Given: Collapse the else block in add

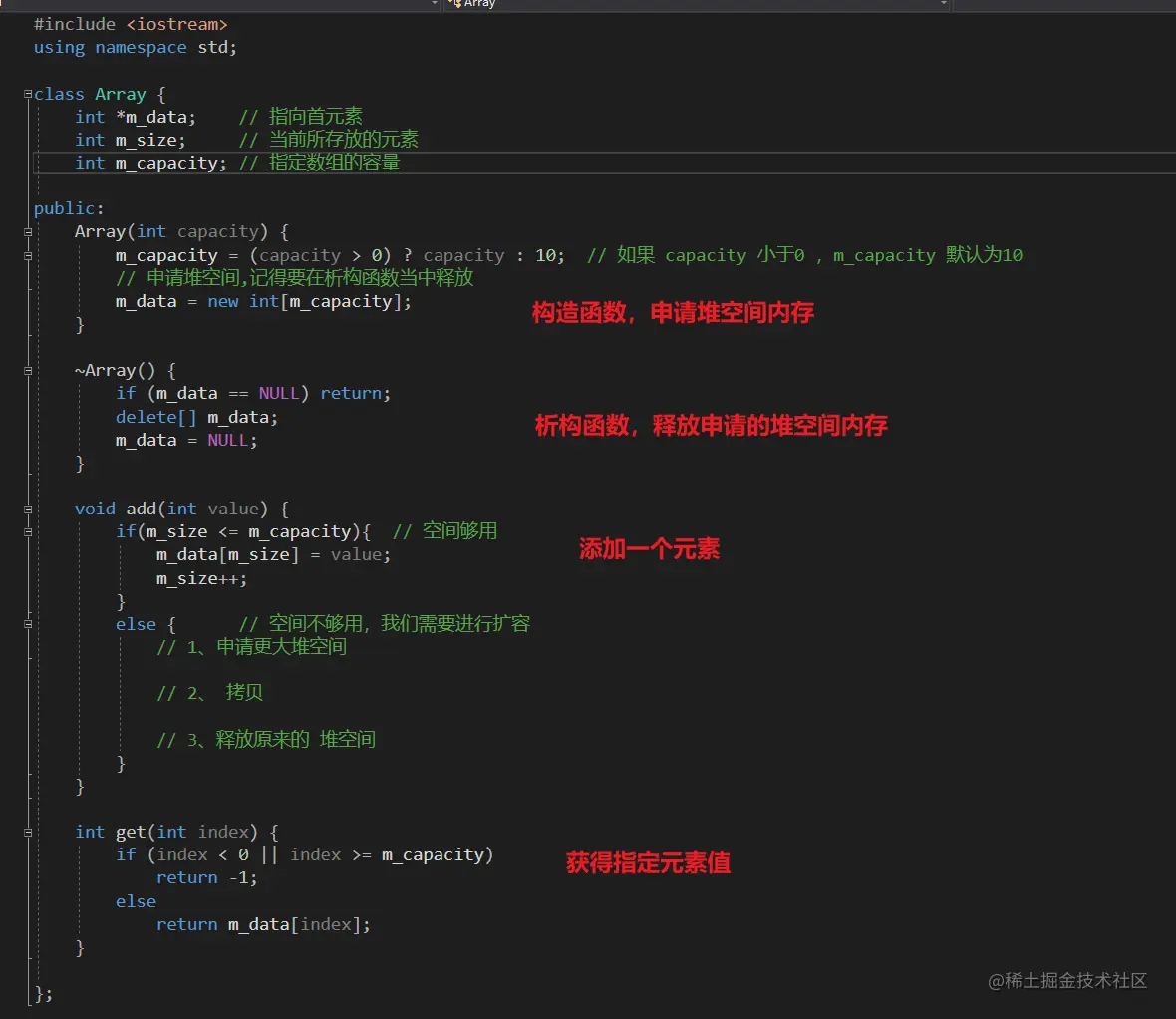Looking at the screenshot, I should (28, 624).
